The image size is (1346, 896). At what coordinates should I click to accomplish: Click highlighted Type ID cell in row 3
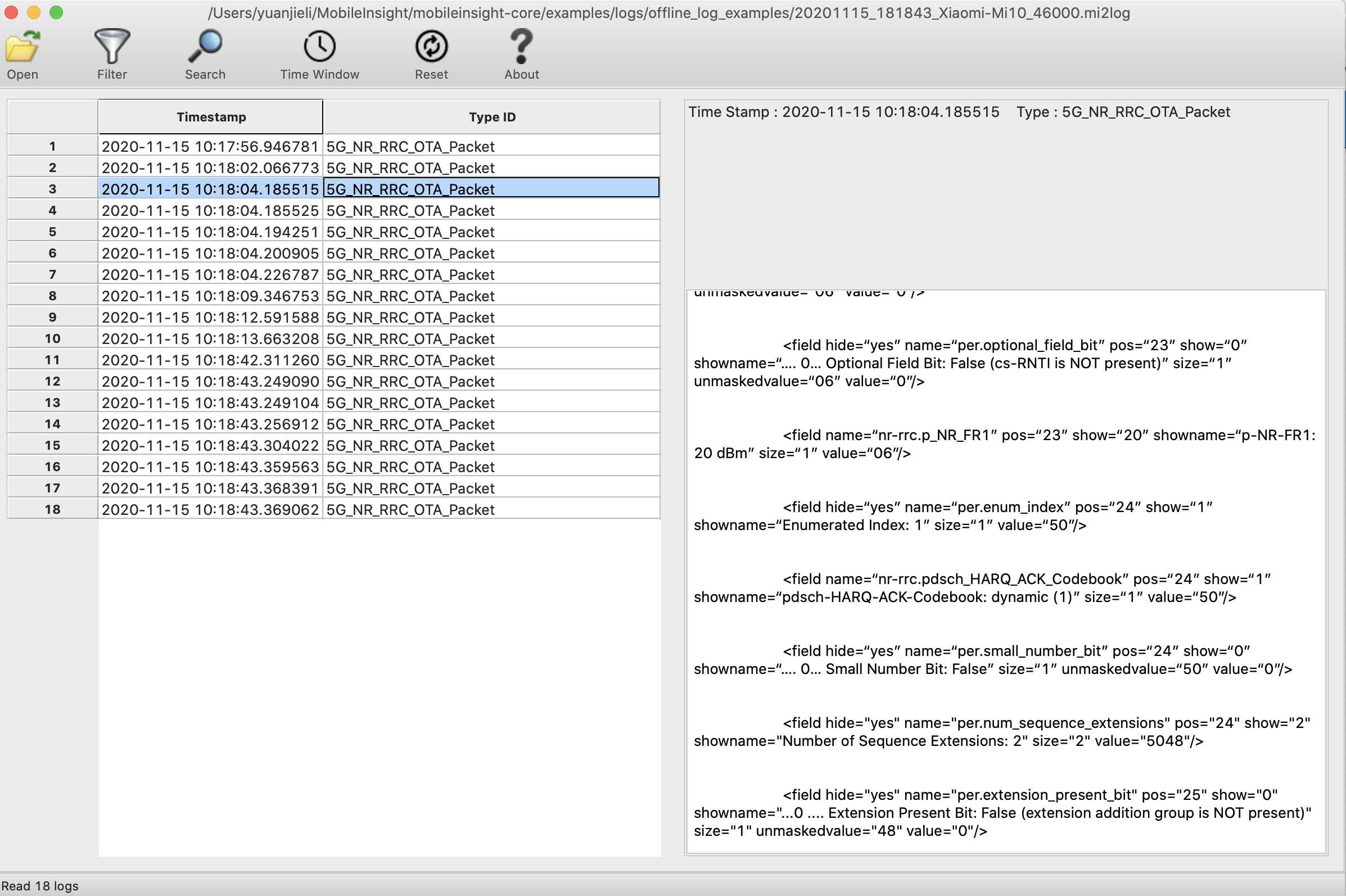[491, 188]
